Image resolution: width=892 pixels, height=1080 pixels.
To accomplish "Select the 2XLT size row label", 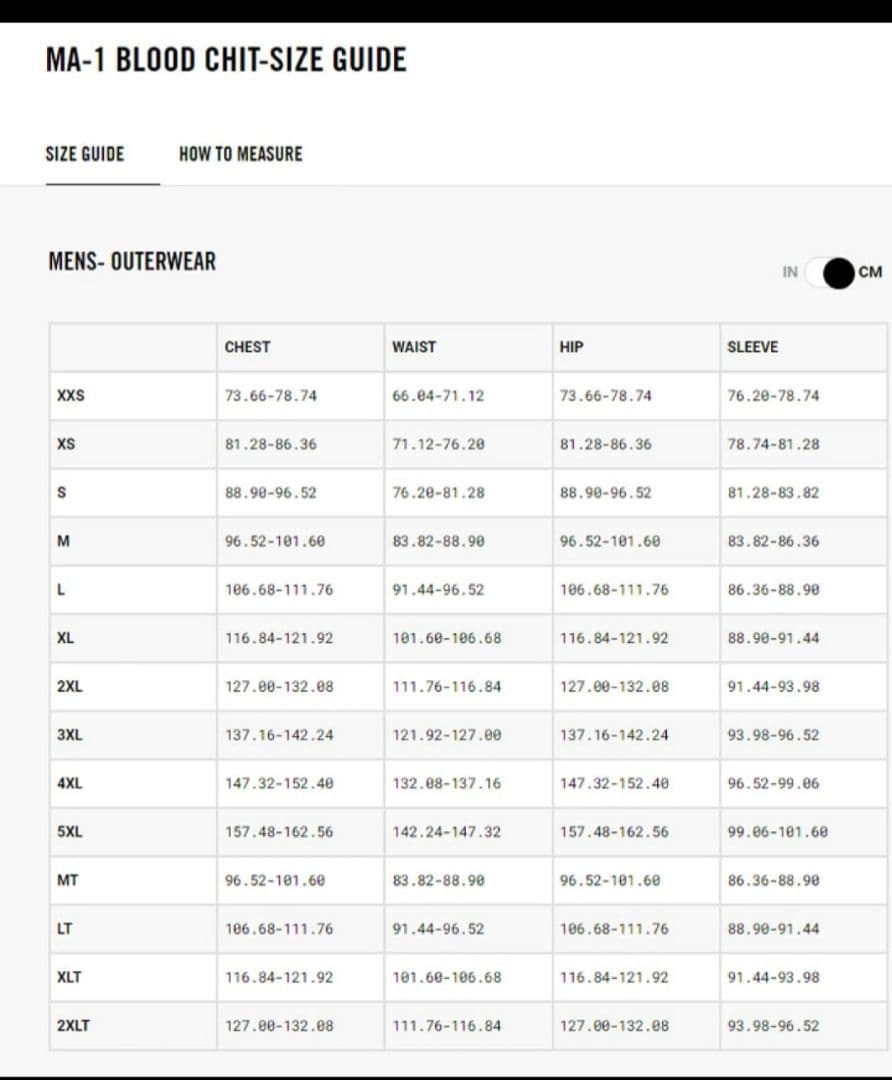I will [x=73, y=1026].
